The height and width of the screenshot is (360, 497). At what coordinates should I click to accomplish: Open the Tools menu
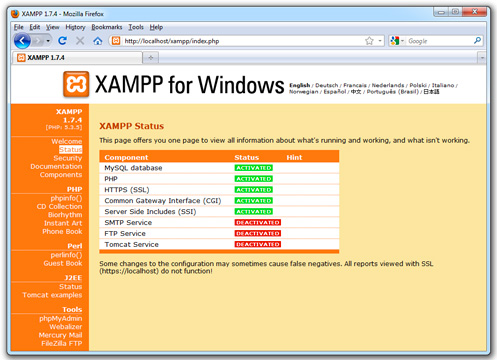click(x=136, y=27)
